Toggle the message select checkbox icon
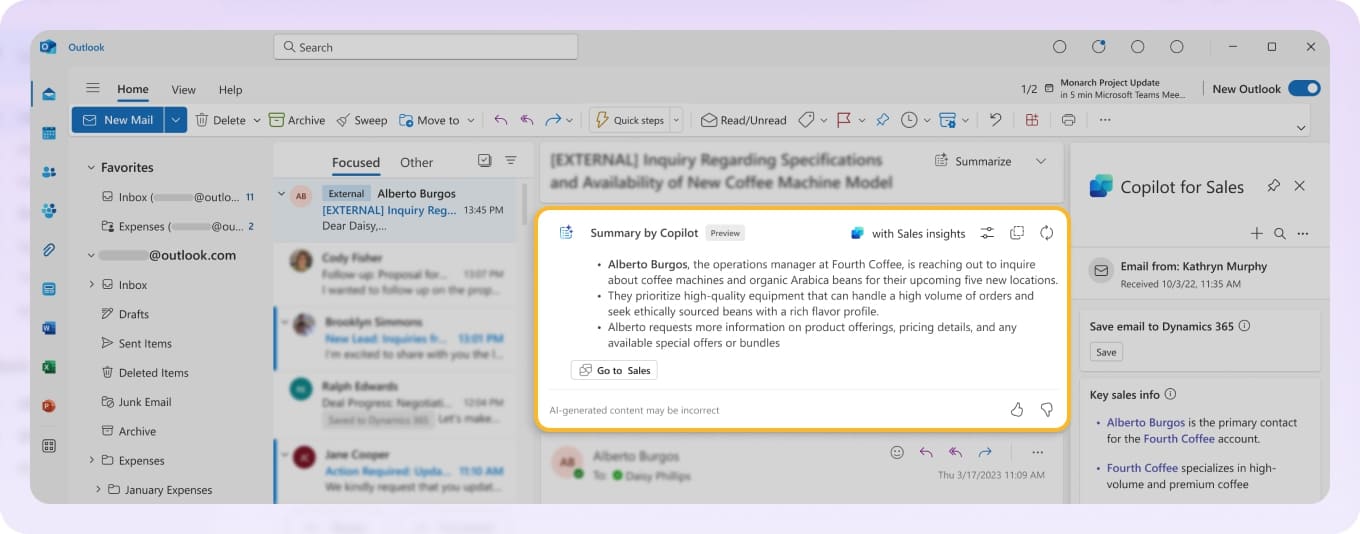The image size is (1360, 534). click(x=485, y=161)
